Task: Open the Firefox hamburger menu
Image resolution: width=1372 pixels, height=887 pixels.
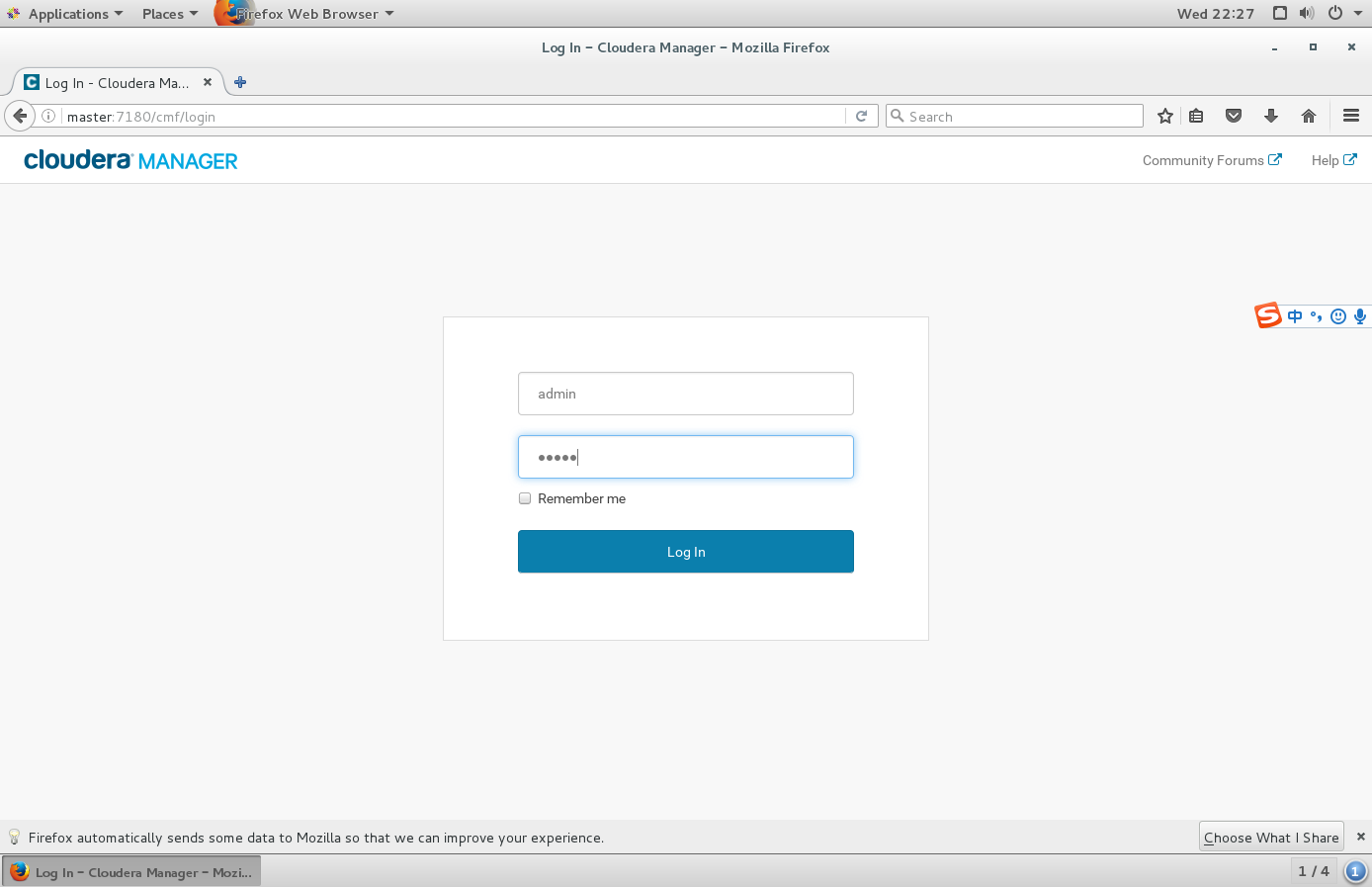Action: 1351,116
